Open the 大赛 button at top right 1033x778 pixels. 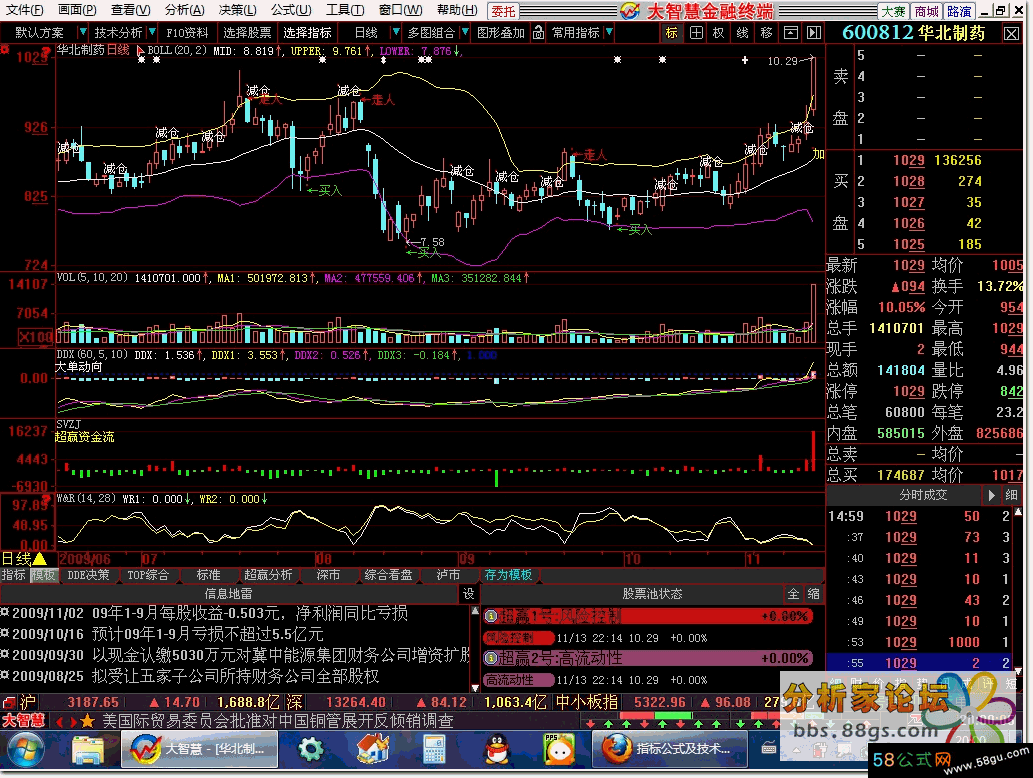(x=893, y=11)
